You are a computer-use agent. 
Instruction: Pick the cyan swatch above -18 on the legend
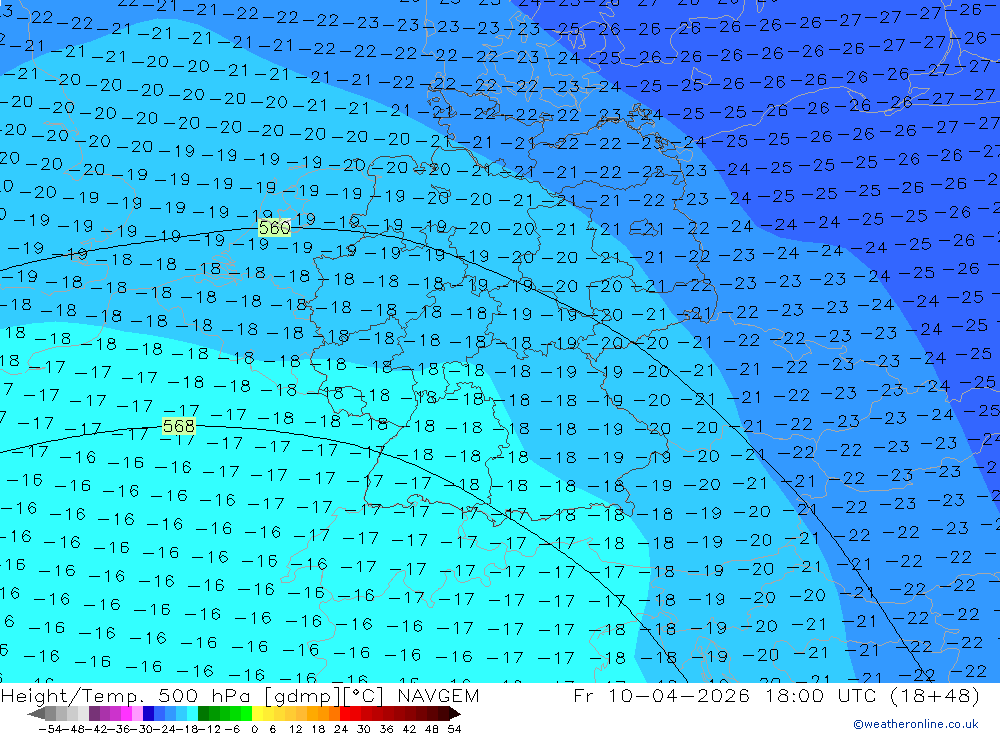pos(192,714)
